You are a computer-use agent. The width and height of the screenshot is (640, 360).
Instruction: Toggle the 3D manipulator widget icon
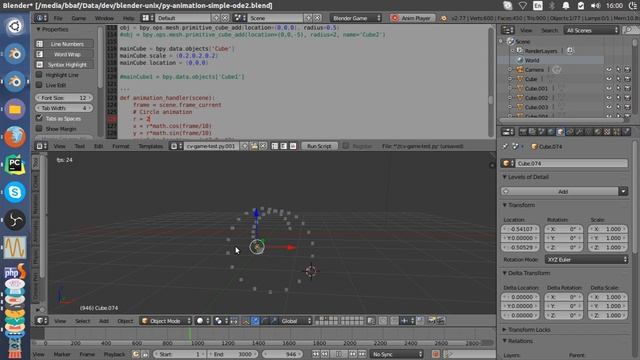(246, 321)
